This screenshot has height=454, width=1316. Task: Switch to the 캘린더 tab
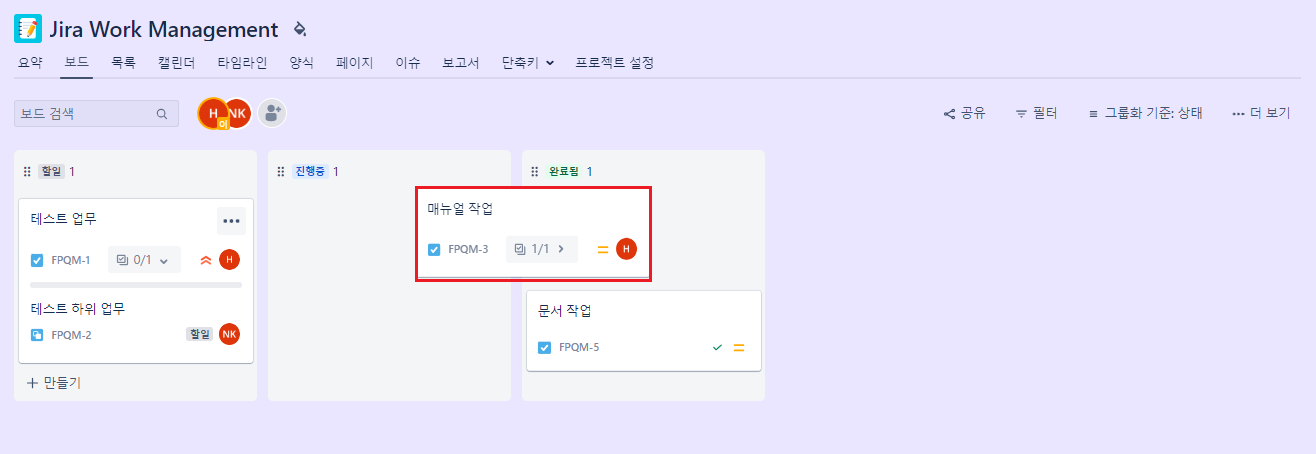176,62
